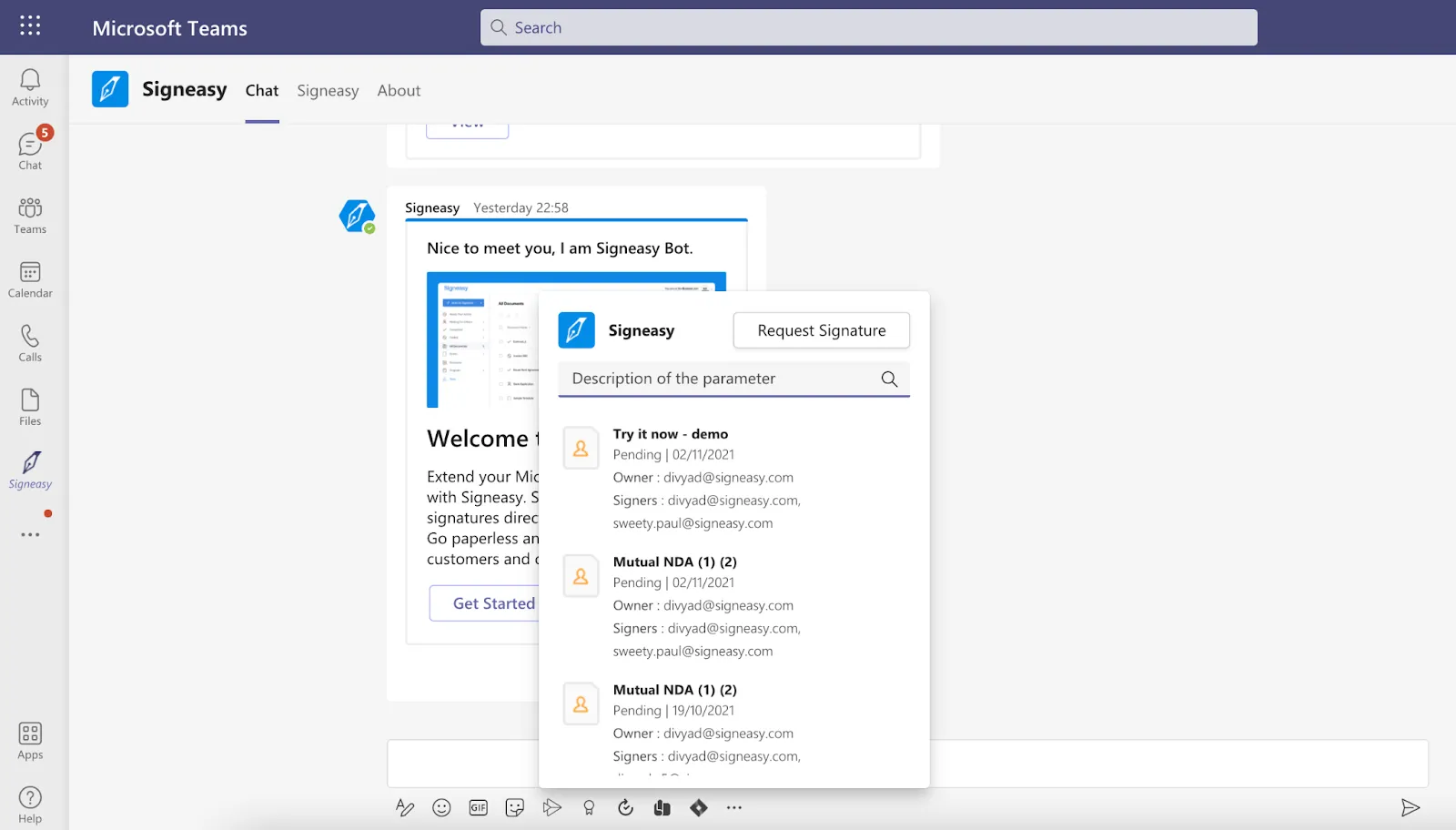The image size is (1456, 830).
Task: Click the Signeasy logo in the popup
Action: coord(576,330)
